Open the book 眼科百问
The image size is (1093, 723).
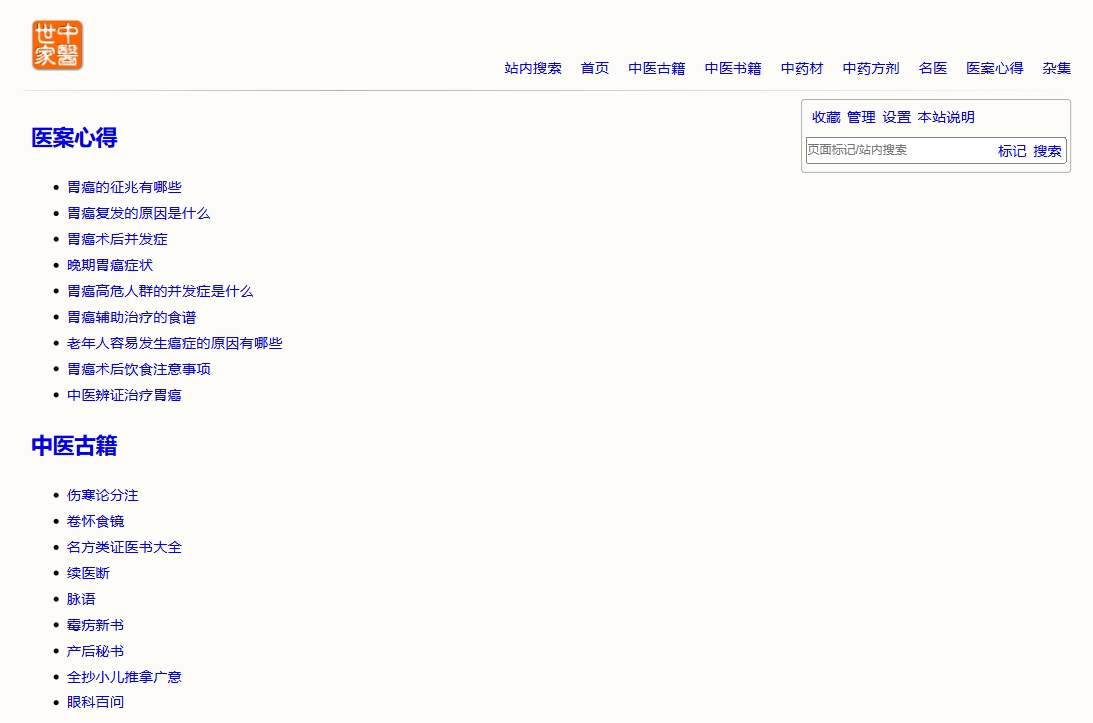[95, 702]
